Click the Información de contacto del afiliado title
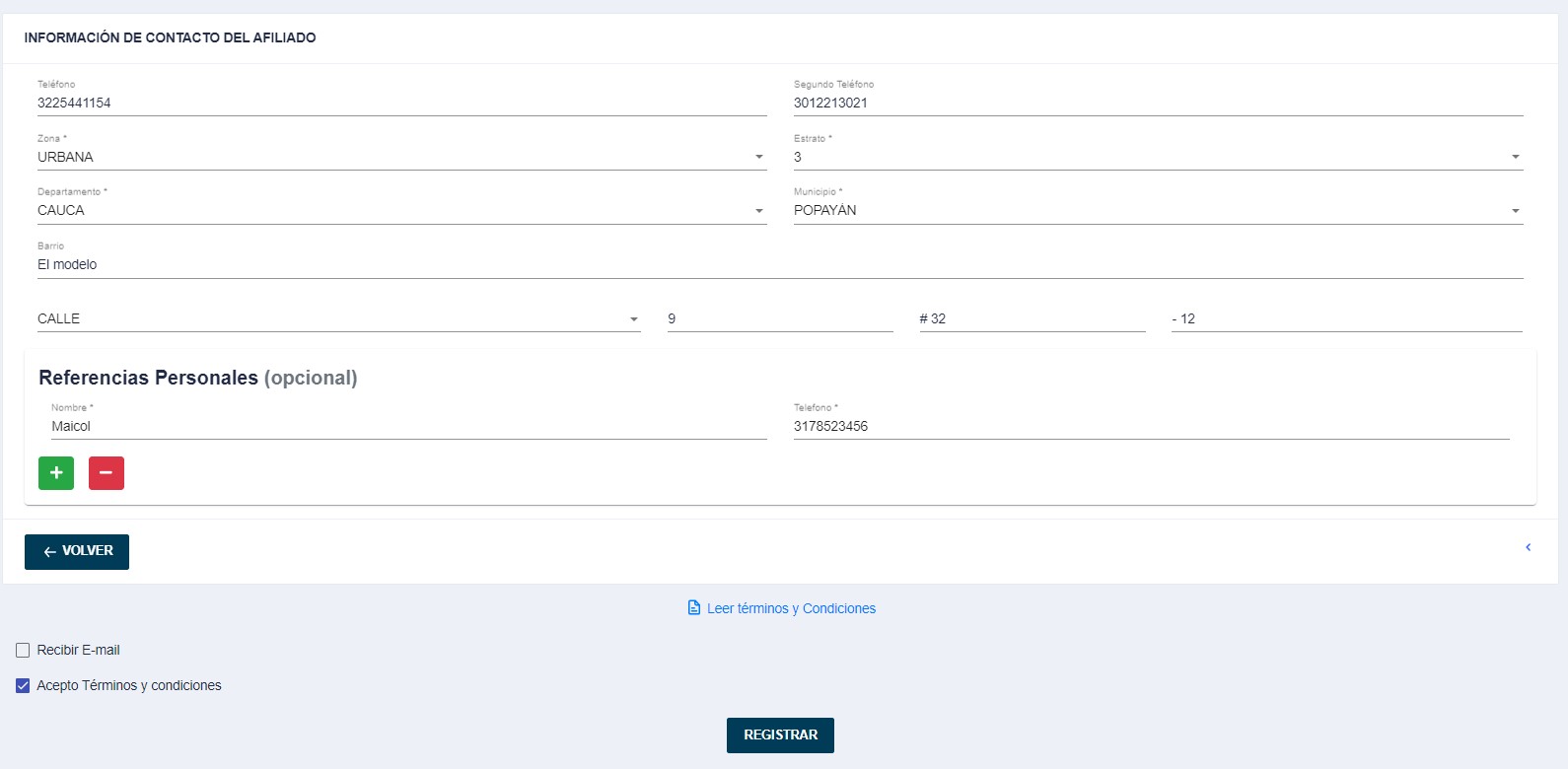 pos(171,37)
